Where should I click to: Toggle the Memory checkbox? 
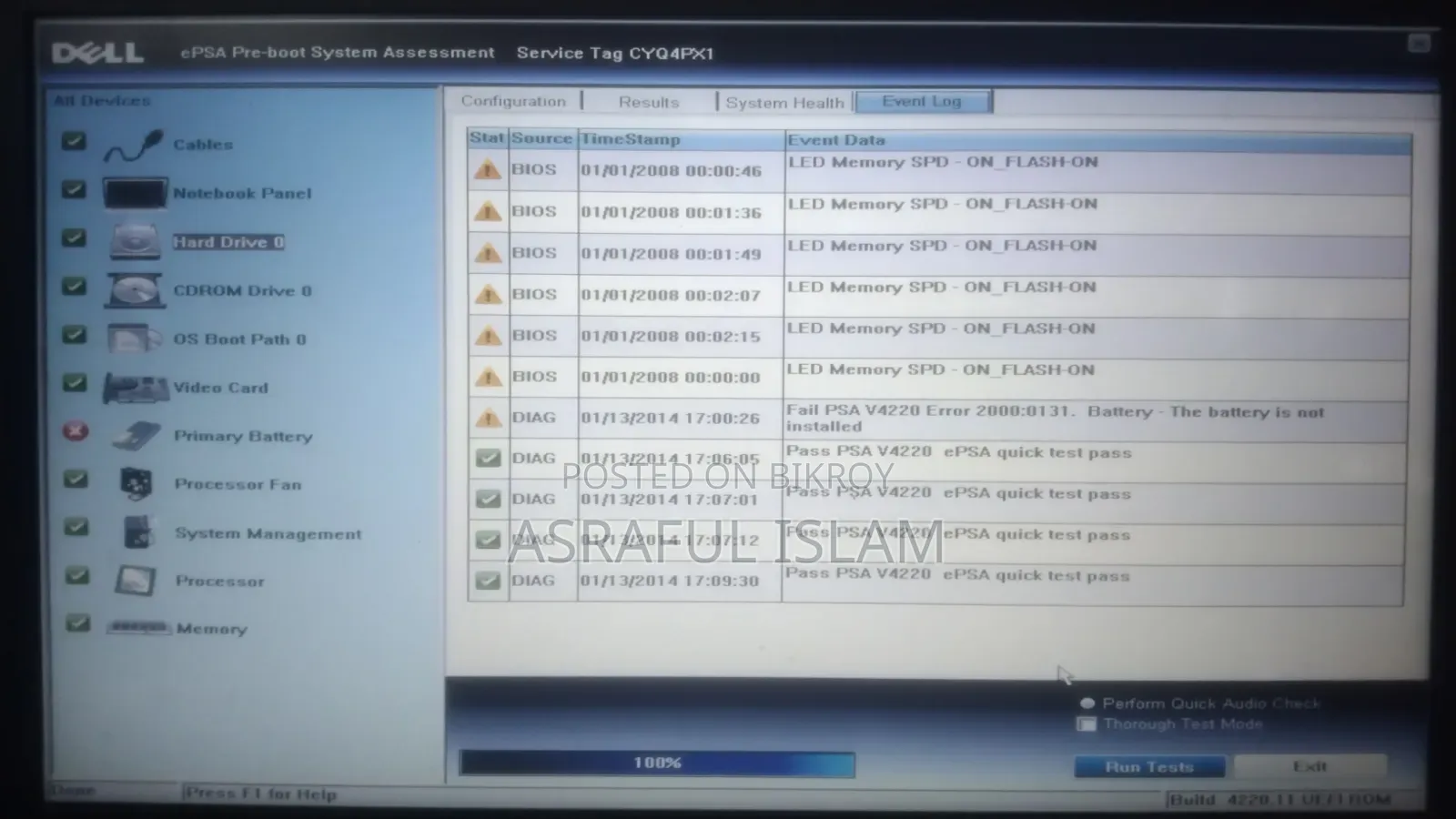point(78,623)
